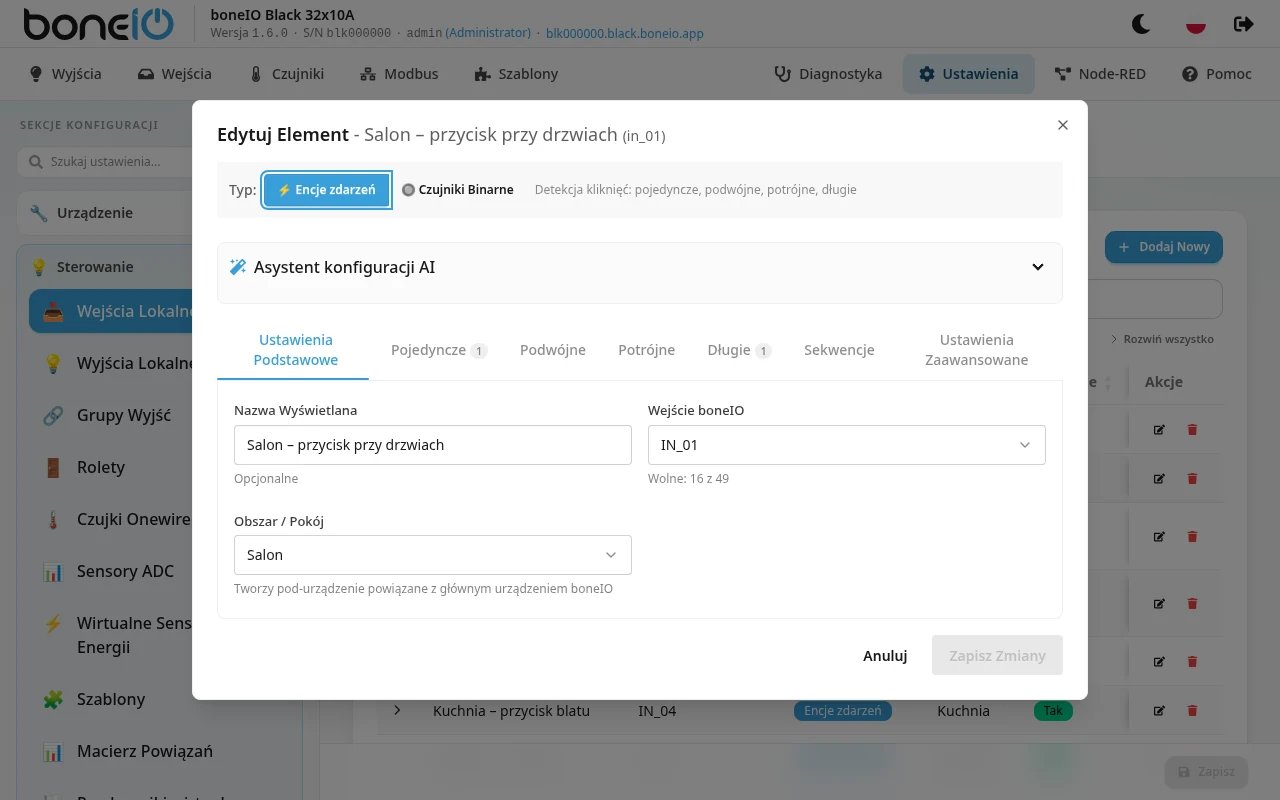Click the Polish flag language icon
The width and height of the screenshot is (1280, 800).
[1194, 24]
